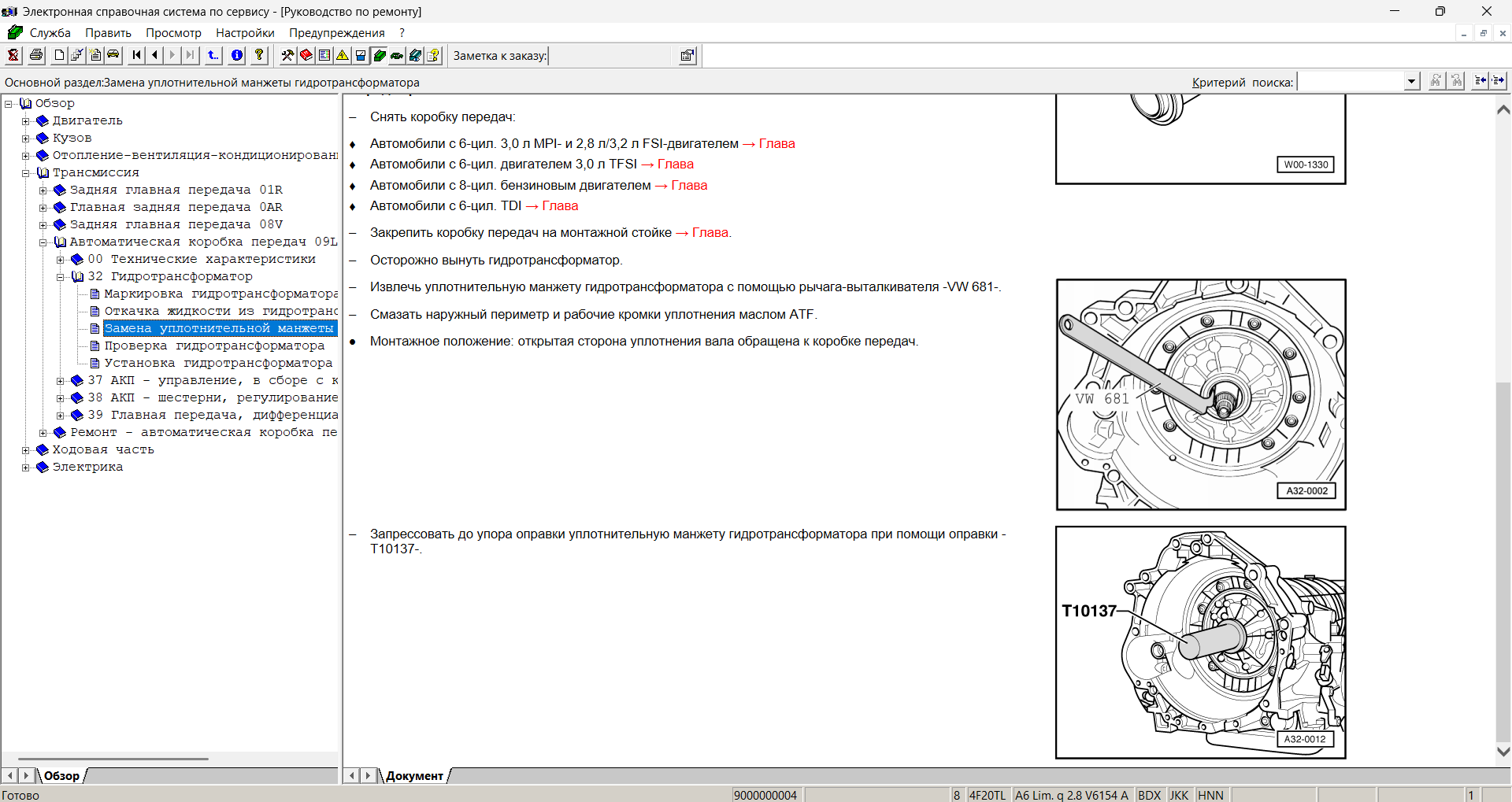Click the expand indent right icon
Viewport: 1512px width, 802px height.
tap(1498, 81)
